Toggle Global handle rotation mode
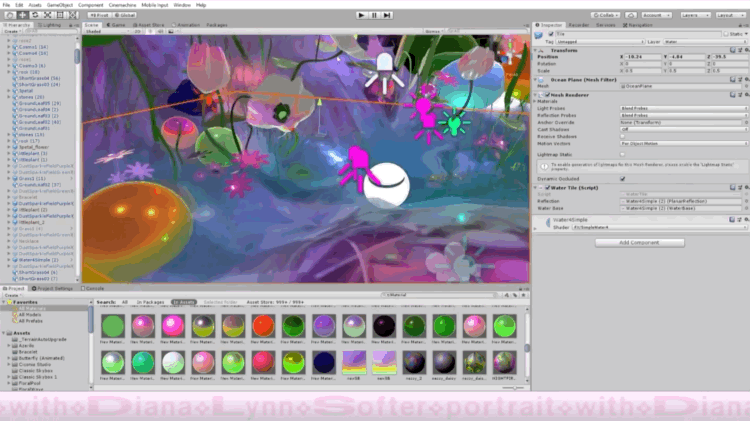Screen dimensions: 750x421 coord(124,15)
